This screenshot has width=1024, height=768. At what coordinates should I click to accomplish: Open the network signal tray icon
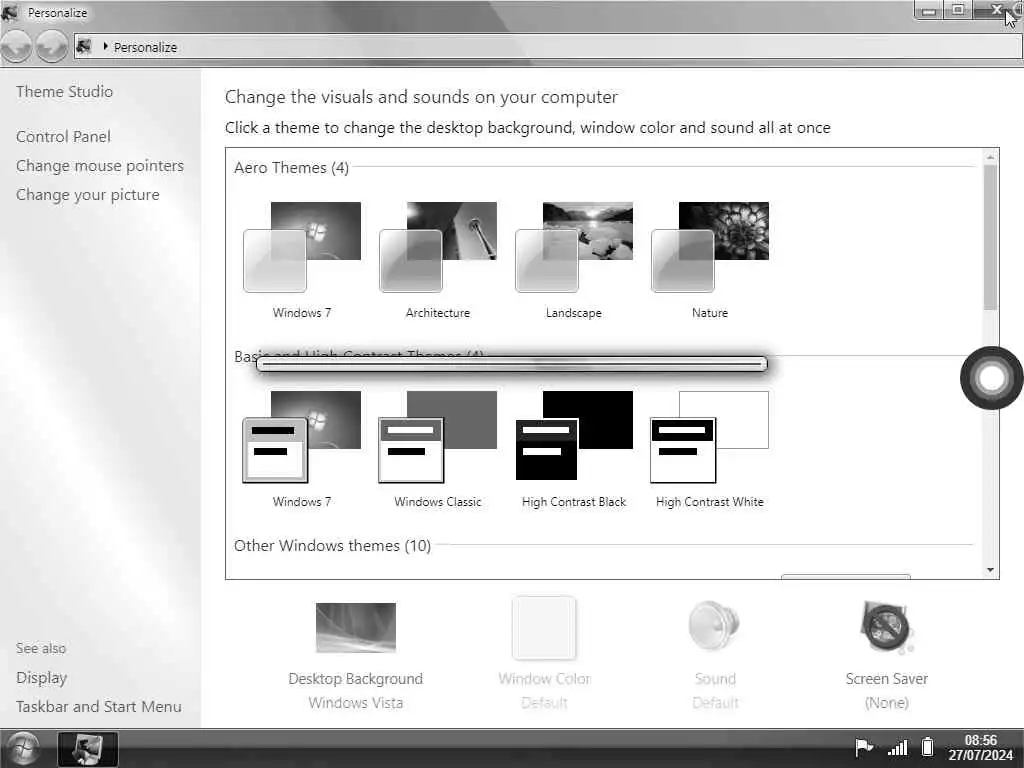tap(898, 748)
